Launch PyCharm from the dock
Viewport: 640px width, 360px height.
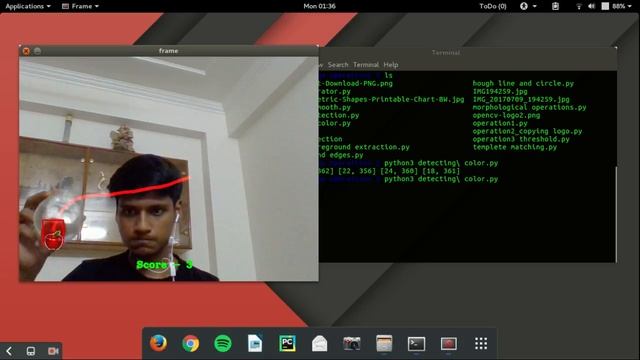[287, 343]
